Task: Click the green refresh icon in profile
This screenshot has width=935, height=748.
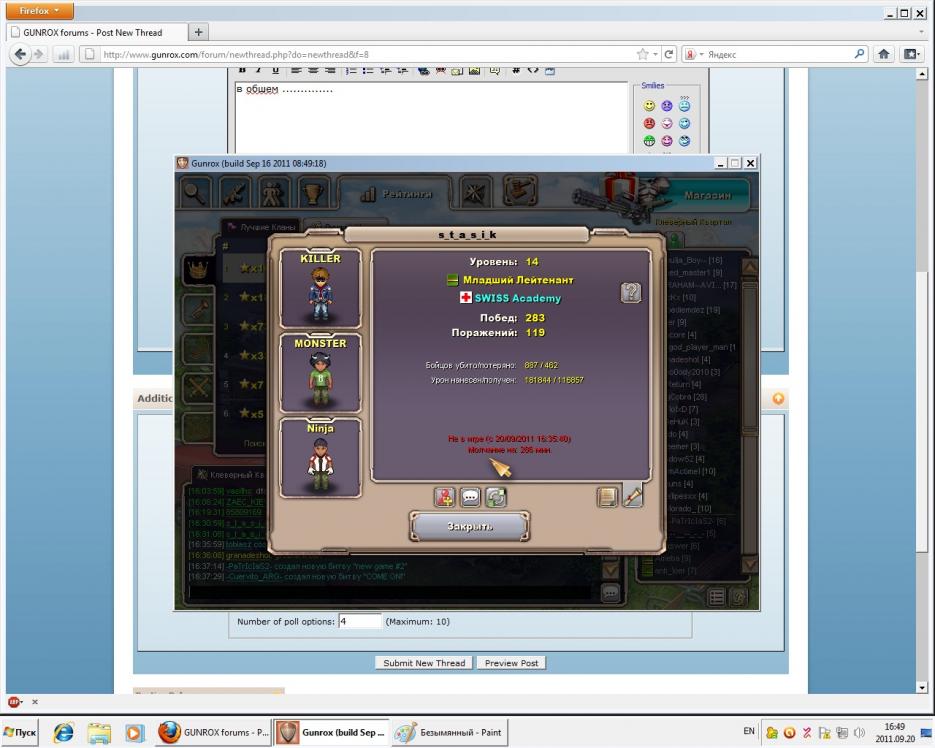Action: (x=496, y=497)
